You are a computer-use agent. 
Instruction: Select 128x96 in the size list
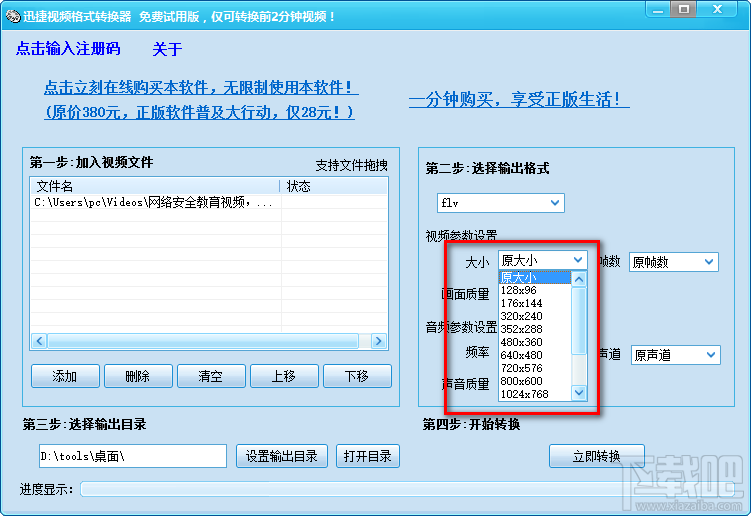tap(535, 290)
